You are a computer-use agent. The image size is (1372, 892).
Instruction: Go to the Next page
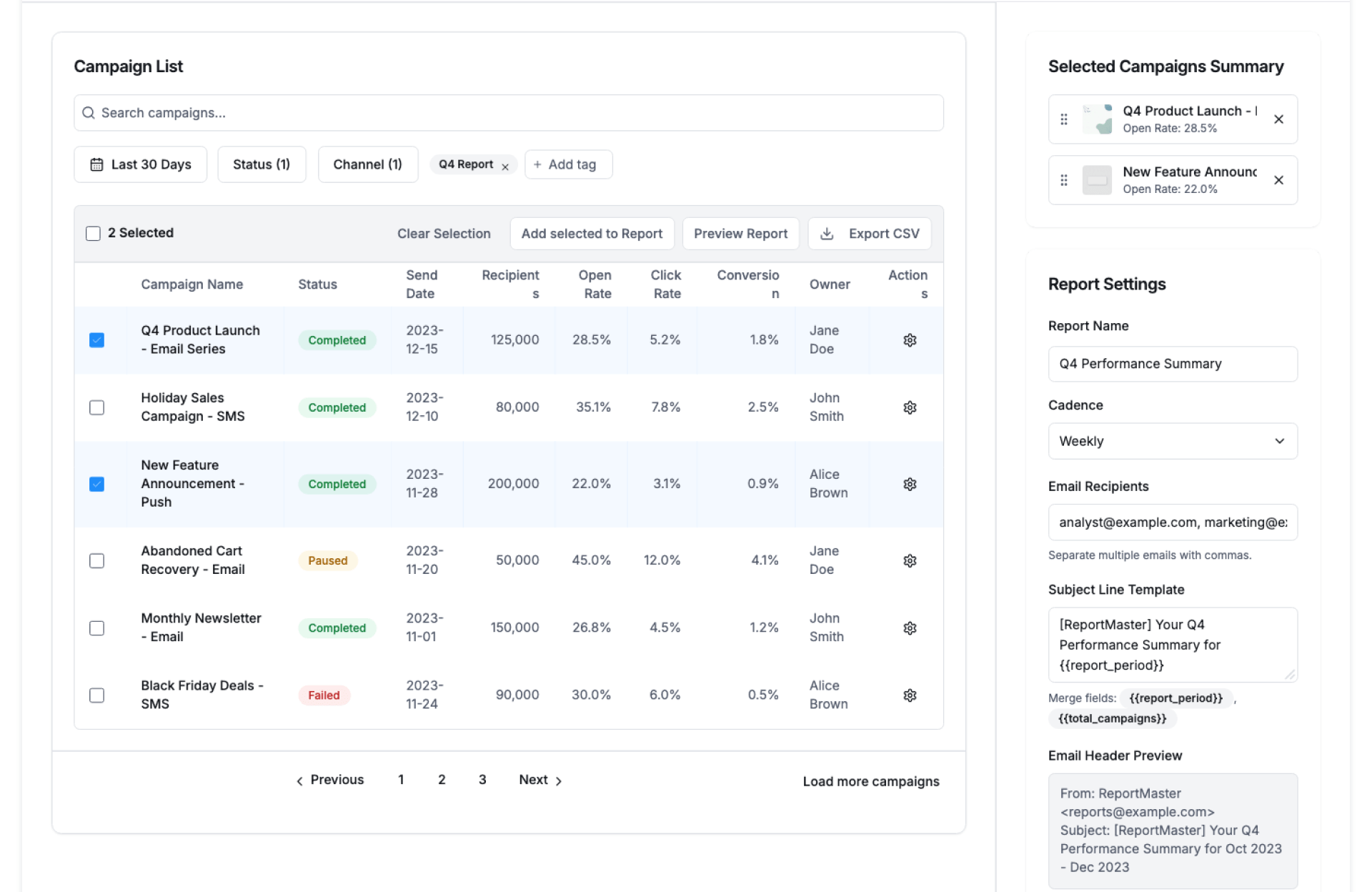click(540, 780)
